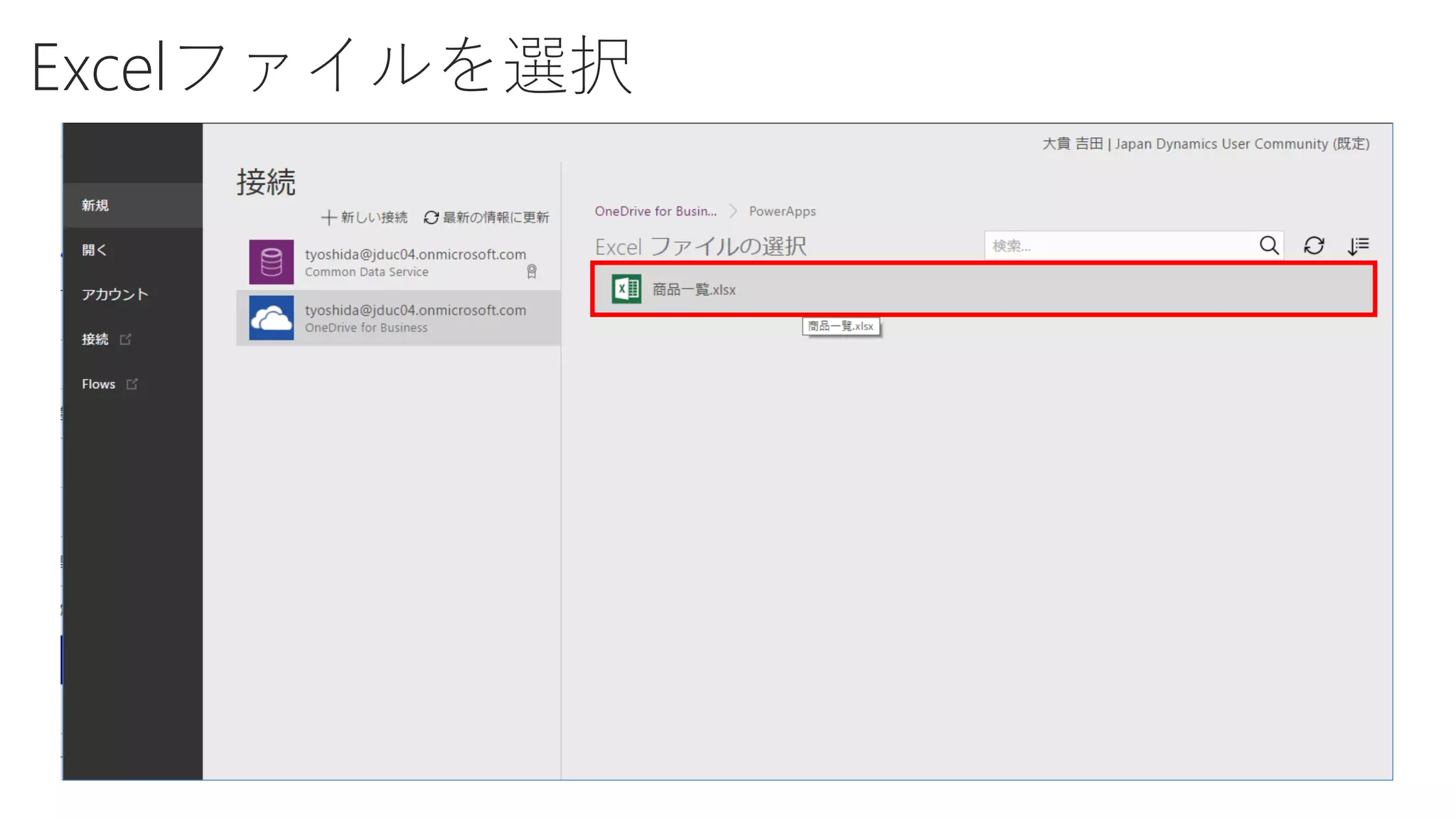Select 開く in the sidebar
The image size is (1456, 819).
click(x=132, y=250)
